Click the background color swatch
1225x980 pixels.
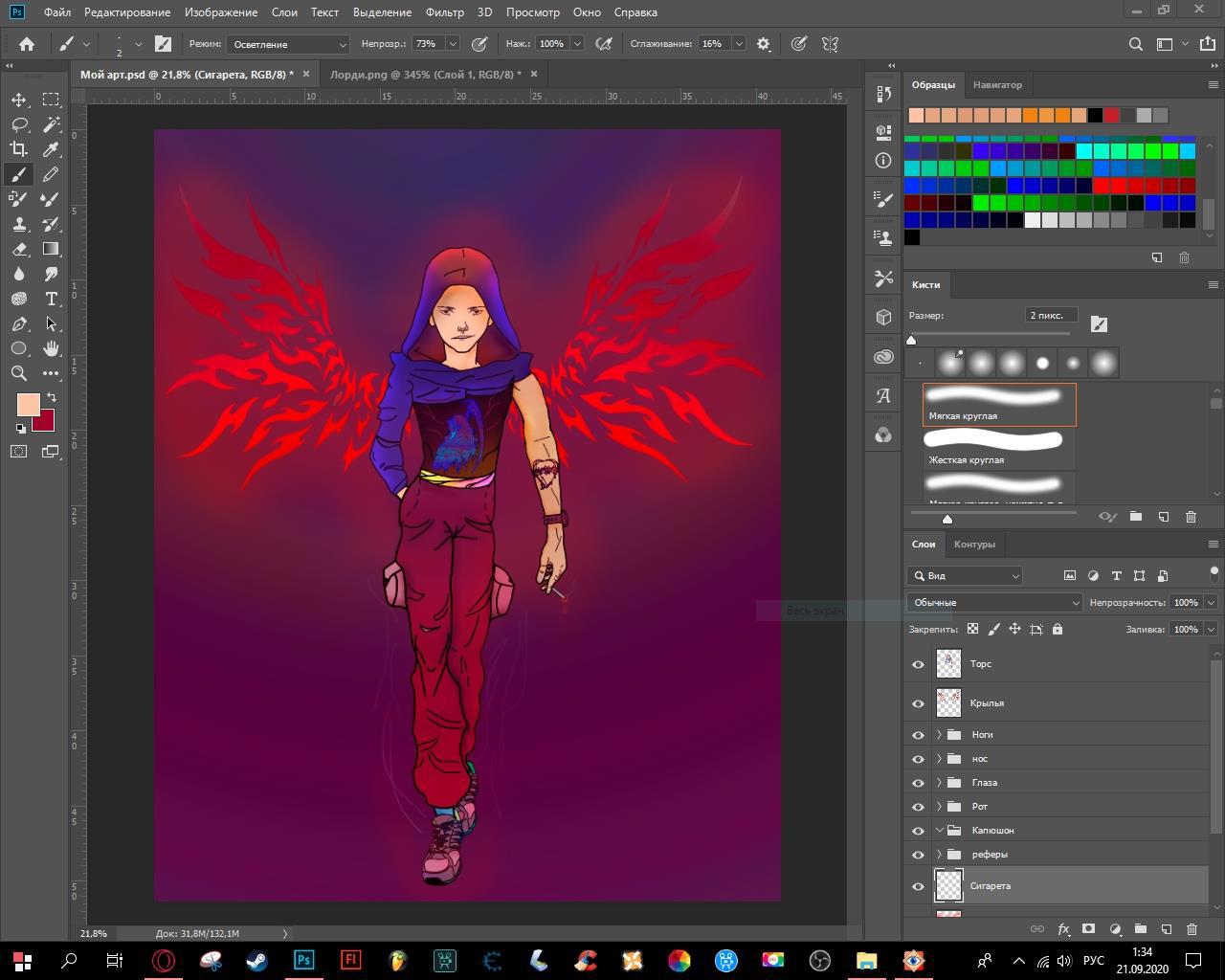tap(46, 423)
